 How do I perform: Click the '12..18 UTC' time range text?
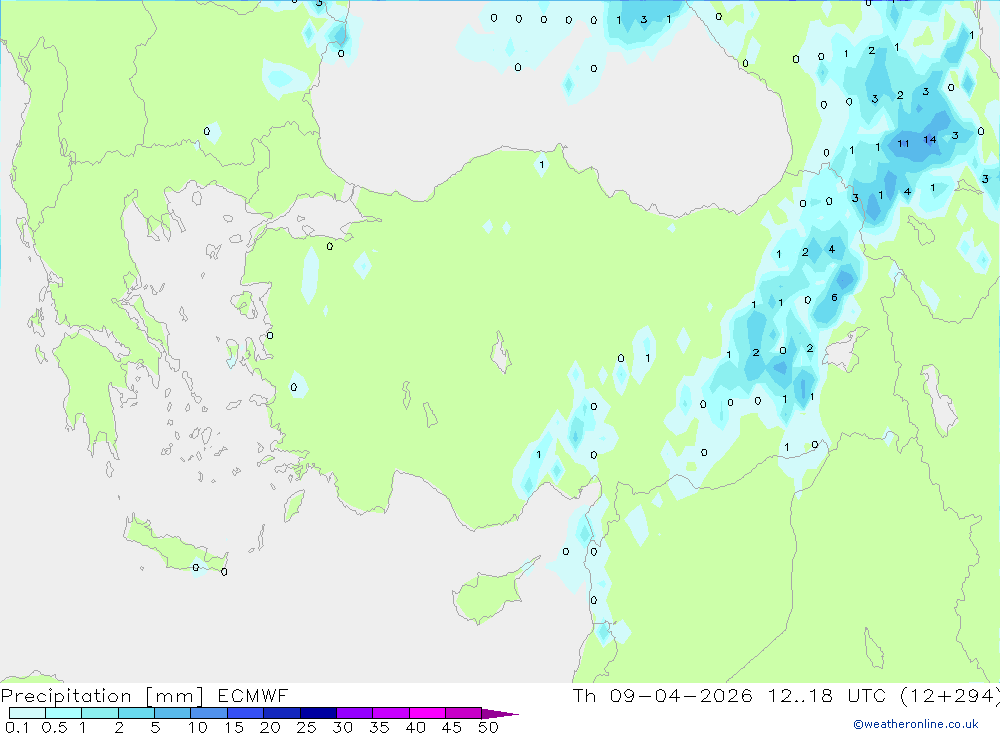pos(827,695)
